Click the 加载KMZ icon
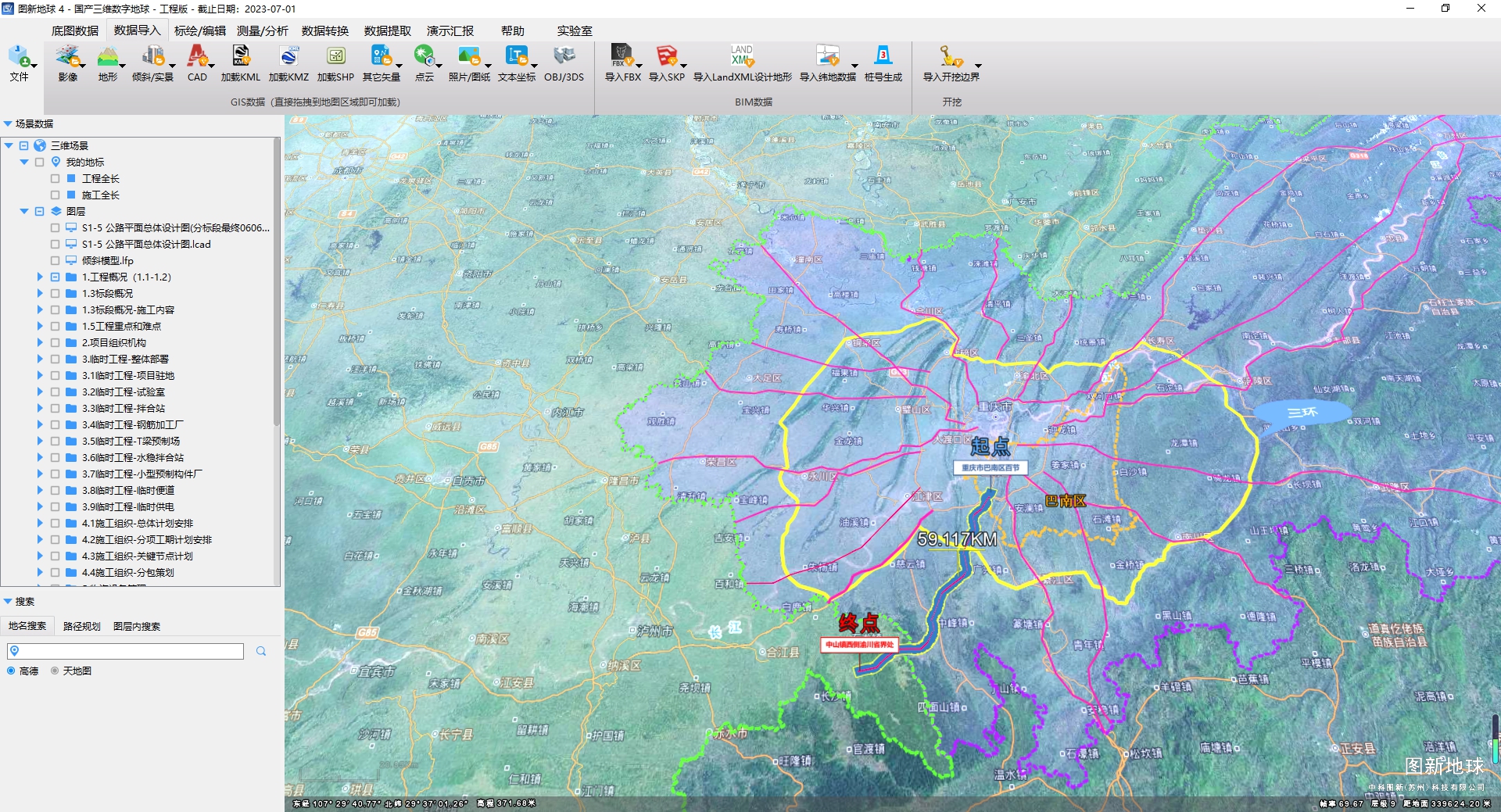Screen dimensions: 1501x812 288,57
